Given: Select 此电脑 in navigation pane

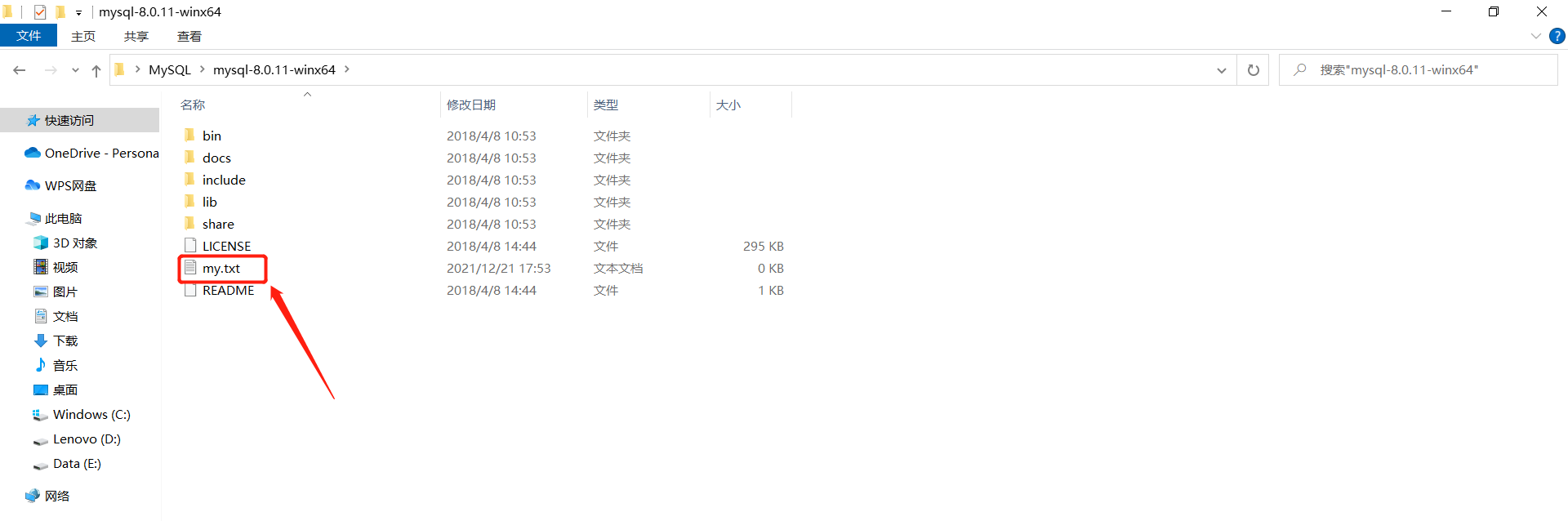Looking at the screenshot, I should (54, 218).
